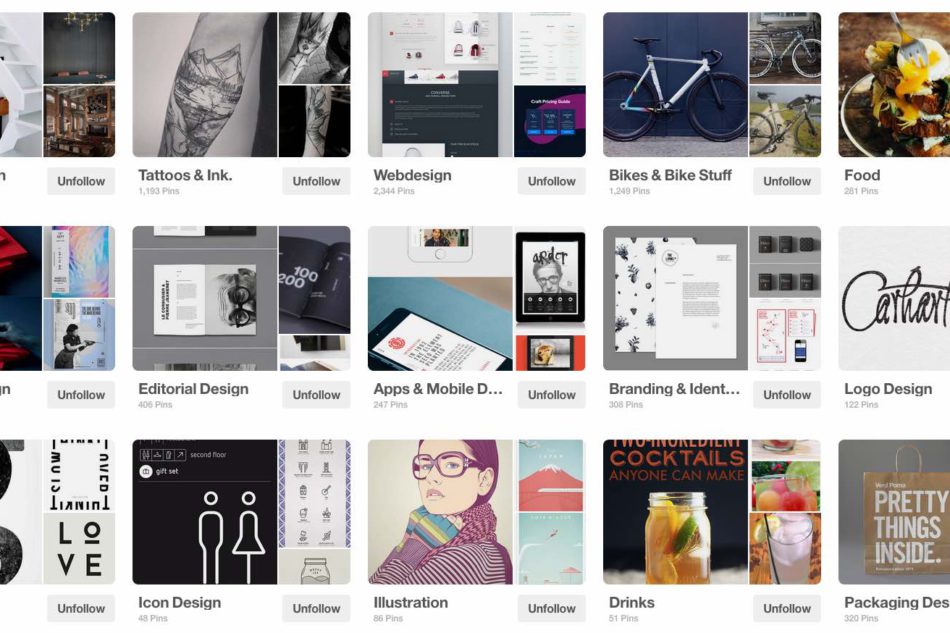This screenshot has width=950, height=633.
Task: Unfollow the Editorial Design board
Action: coord(316,395)
